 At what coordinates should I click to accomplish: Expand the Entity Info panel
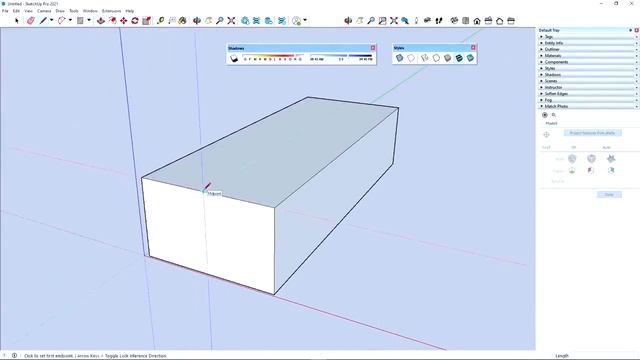(x=588, y=43)
